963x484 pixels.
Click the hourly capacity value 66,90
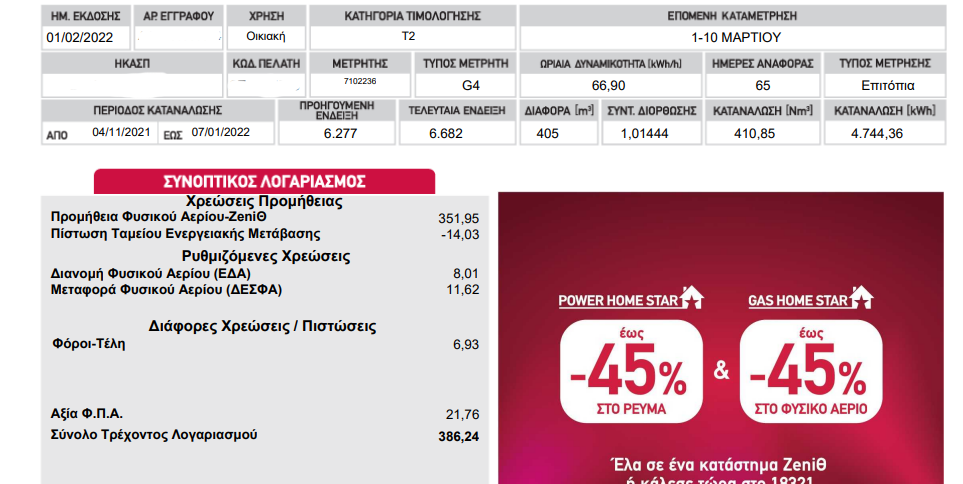tap(610, 85)
